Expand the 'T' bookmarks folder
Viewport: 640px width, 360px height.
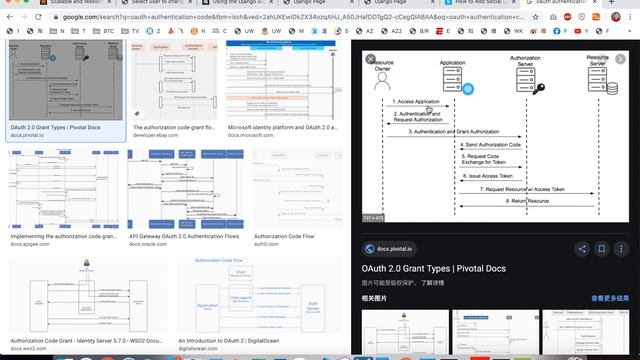78,31
